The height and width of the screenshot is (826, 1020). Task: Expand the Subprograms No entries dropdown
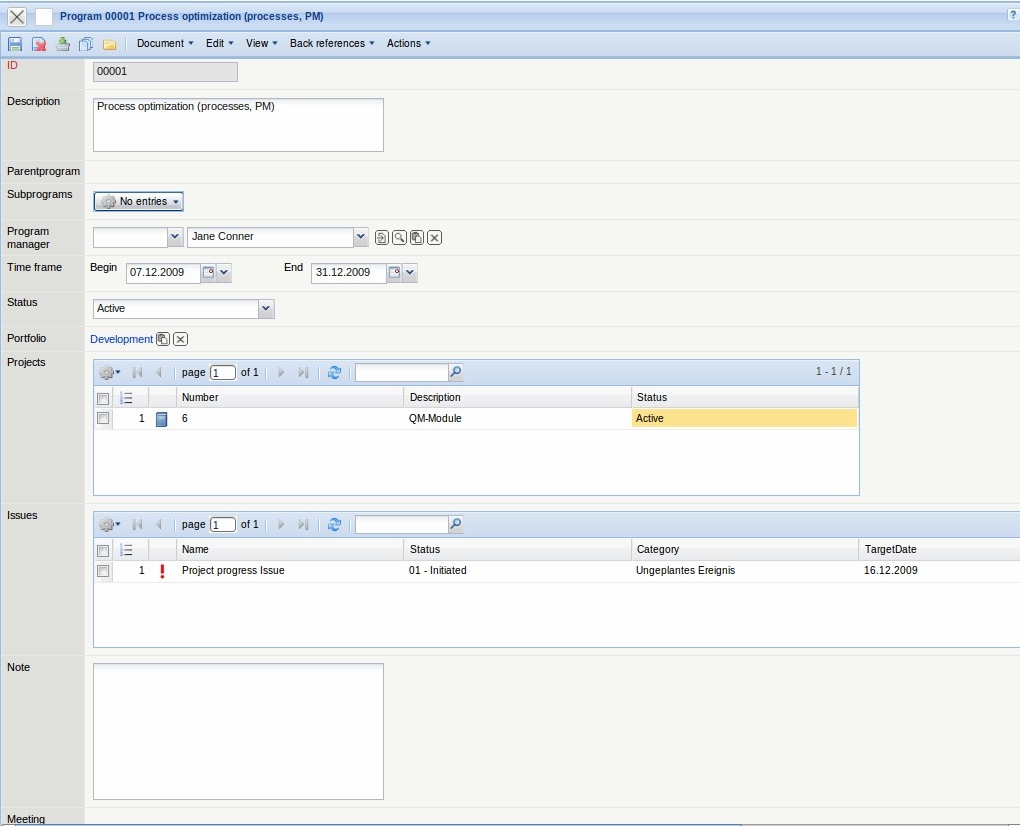pyautogui.click(x=139, y=202)
